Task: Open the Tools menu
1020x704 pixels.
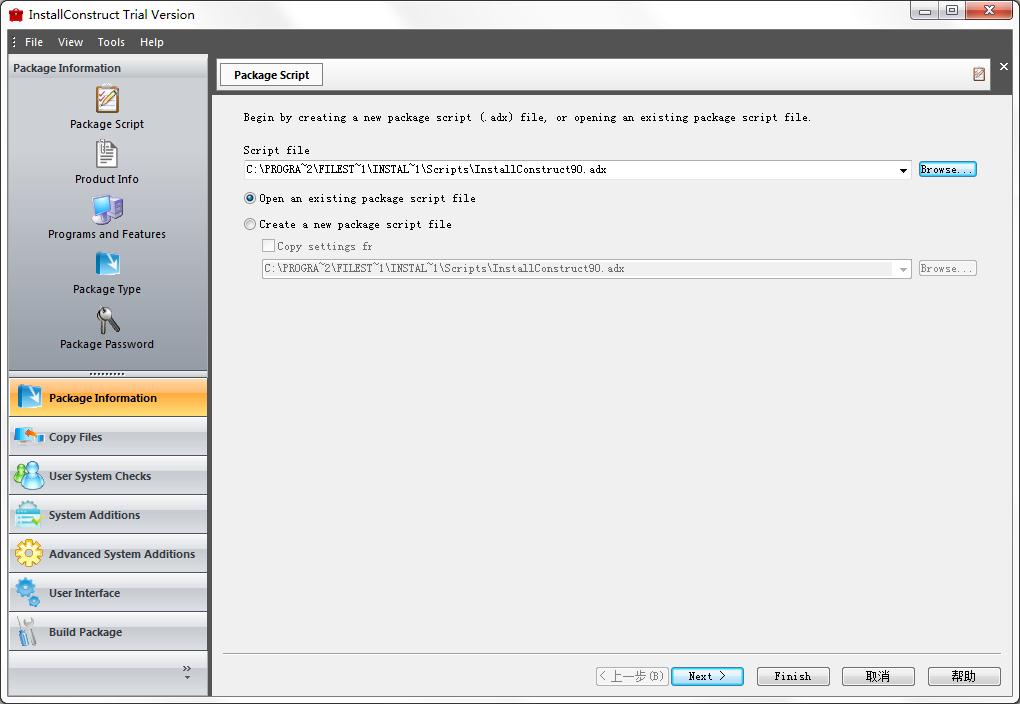Action: (x=110, y=42)
